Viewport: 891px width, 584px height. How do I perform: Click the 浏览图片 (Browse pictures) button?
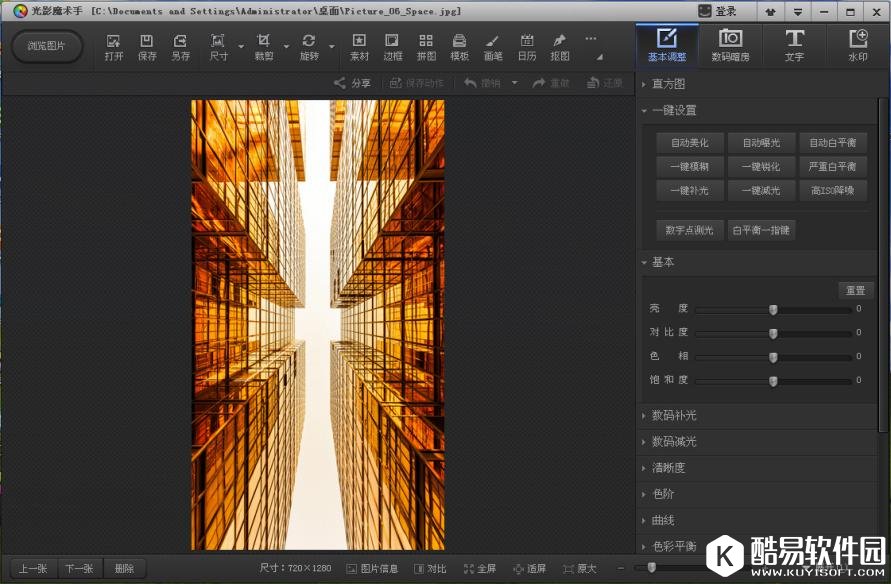[x=47, y=46]
